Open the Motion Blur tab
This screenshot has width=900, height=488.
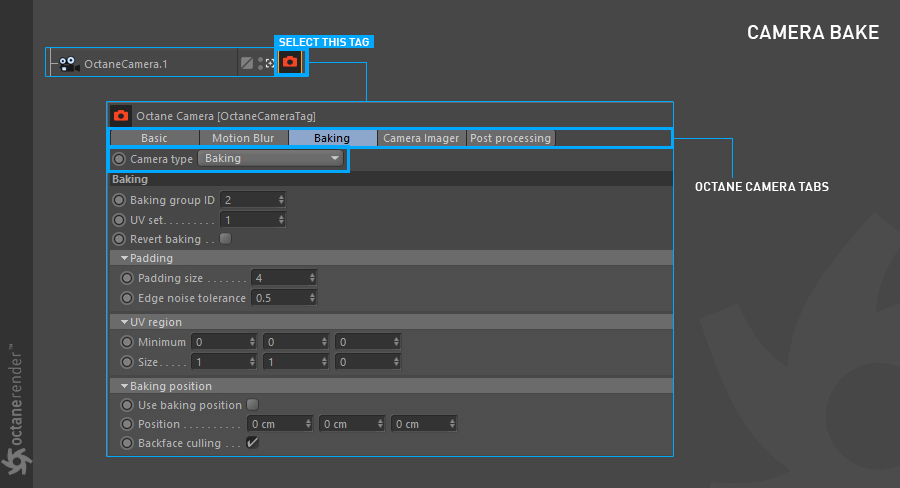(243, 138)
